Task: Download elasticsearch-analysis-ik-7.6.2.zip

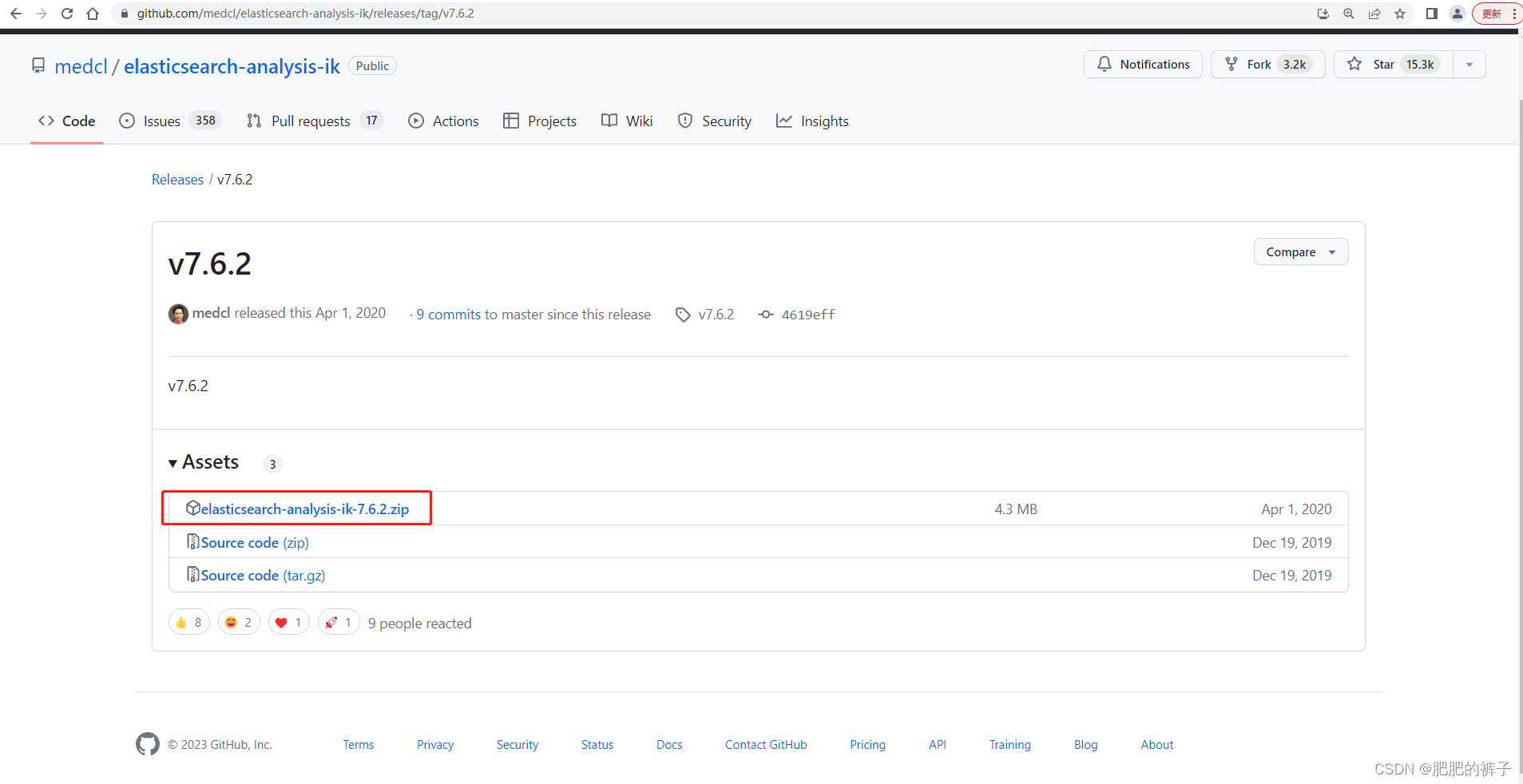Action: 304,509
